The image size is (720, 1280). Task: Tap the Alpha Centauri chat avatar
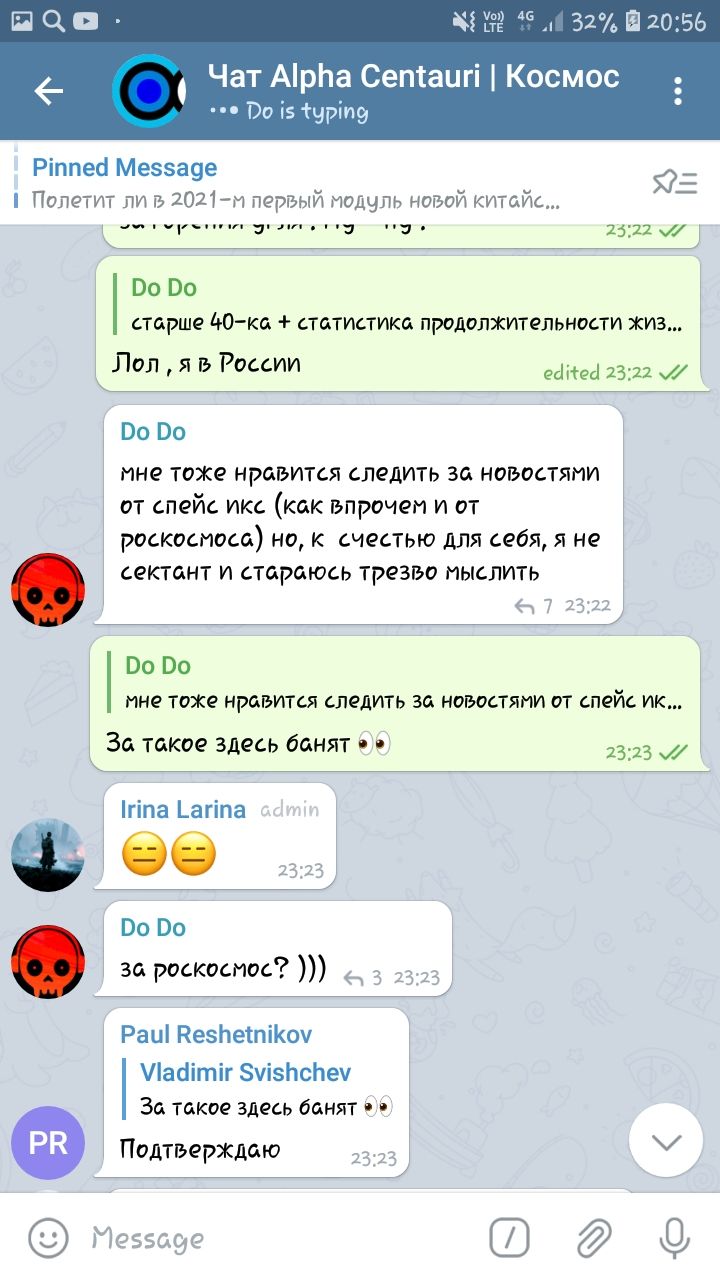pyautogui.click(x=148, y=92)
